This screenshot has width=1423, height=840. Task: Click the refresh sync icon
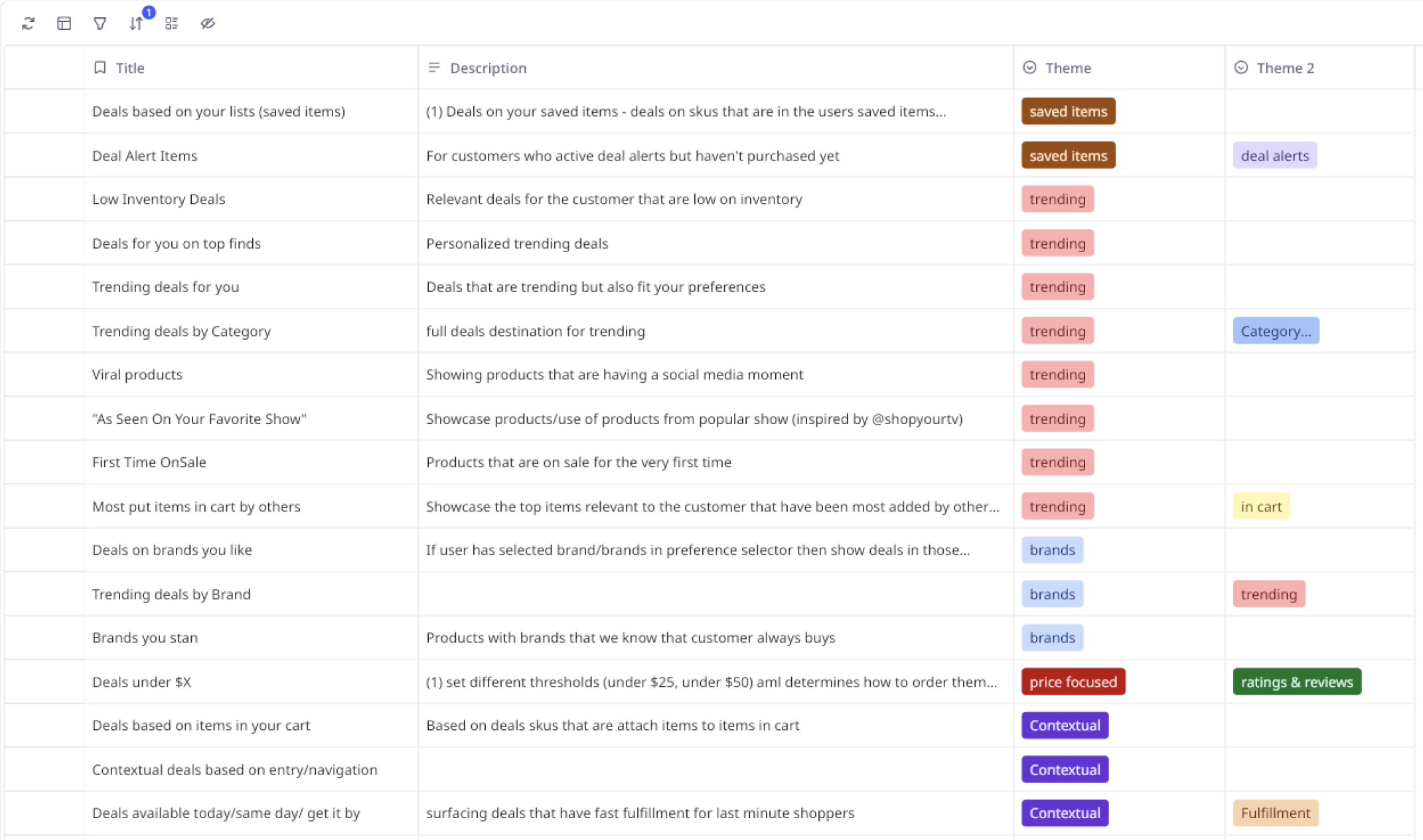[28, 24]
